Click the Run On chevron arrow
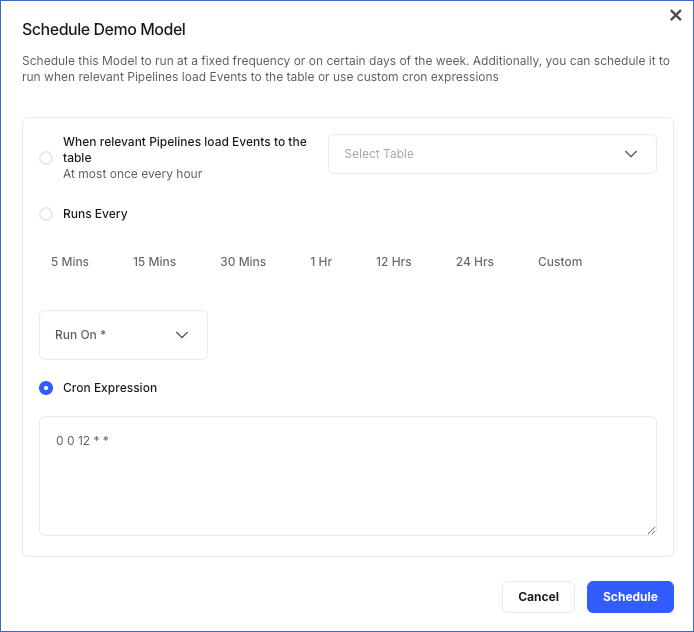694x632 pixels. 182,335
